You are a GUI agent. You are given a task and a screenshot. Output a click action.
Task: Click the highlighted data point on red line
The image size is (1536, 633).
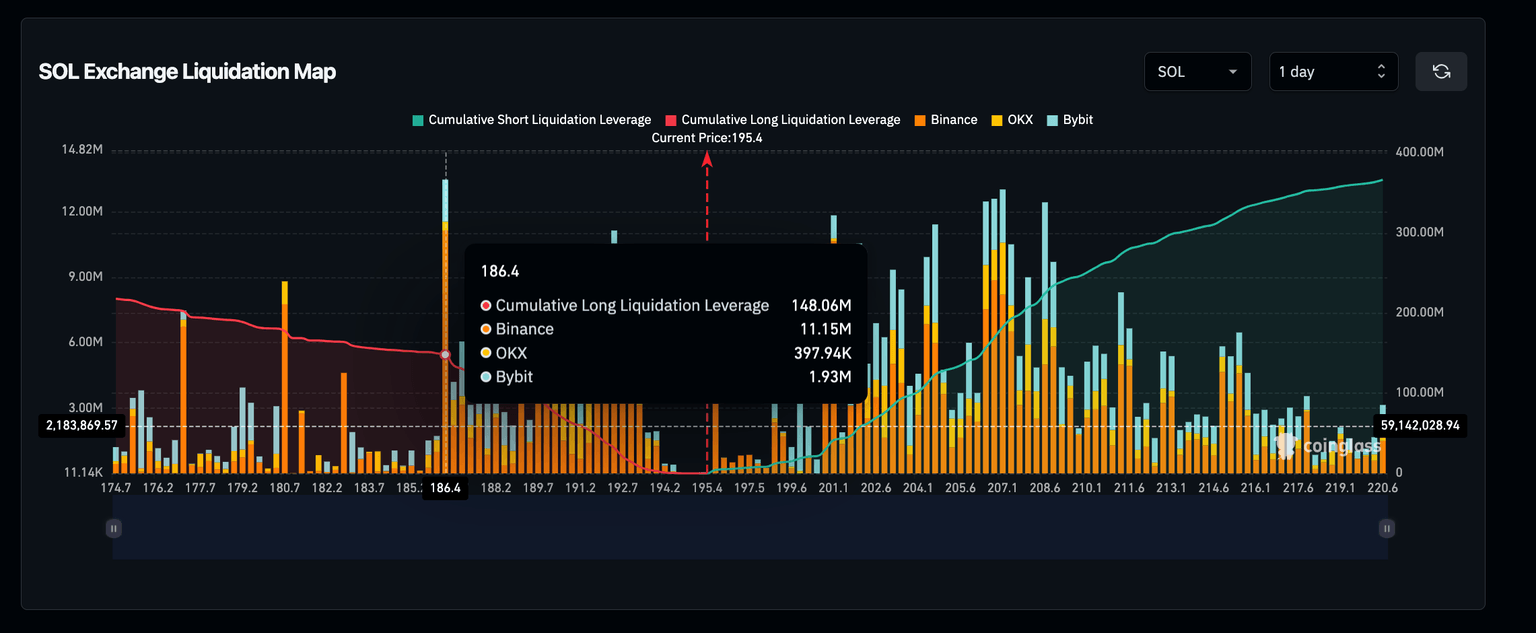point(445,355)
